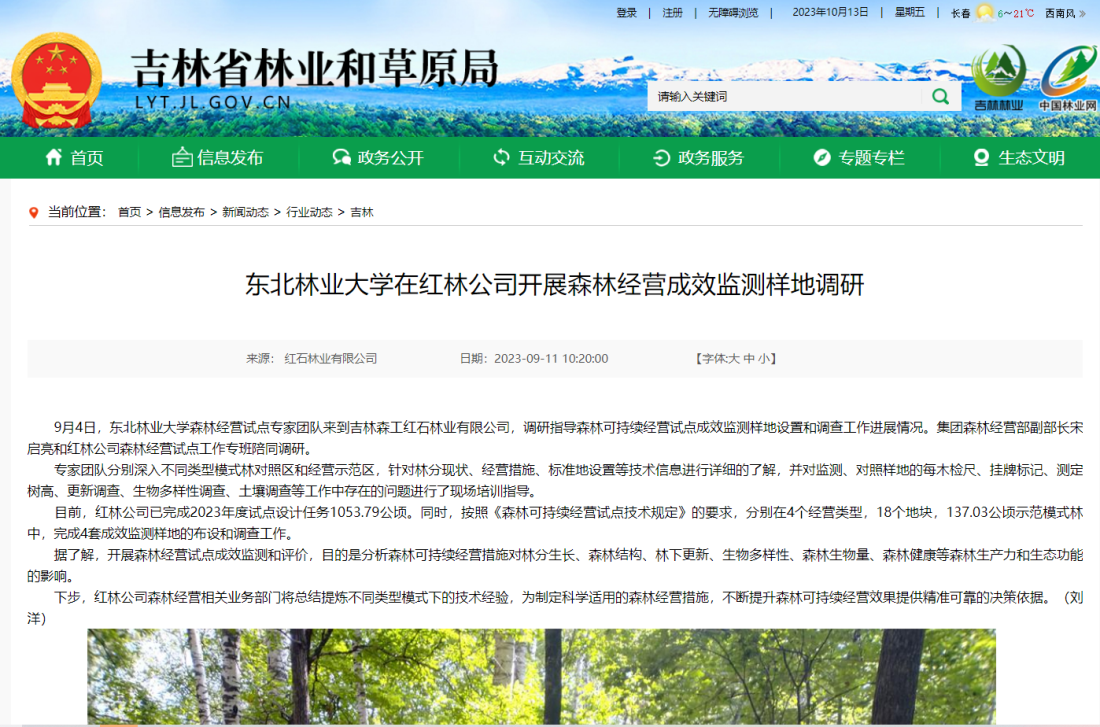The image size is (1100, 727).
Task: Open the 吉林林业 logo link
Action: click(x=998, y=78)
